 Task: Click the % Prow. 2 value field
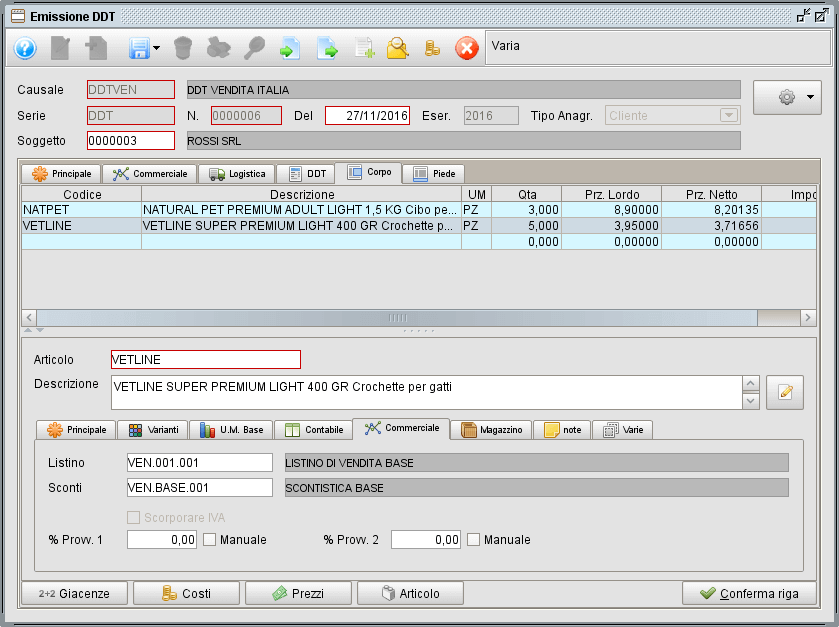[x=426, y=540]
